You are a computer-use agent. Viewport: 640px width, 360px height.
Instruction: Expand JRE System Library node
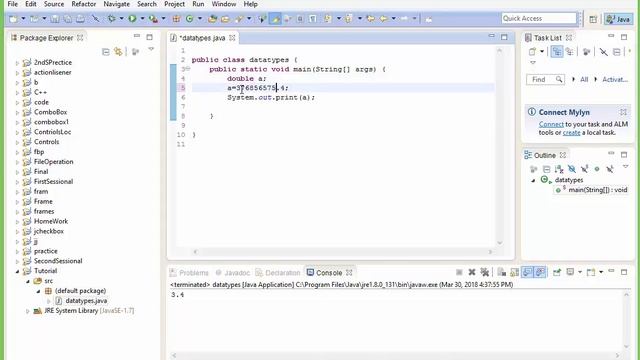point(28,311)
